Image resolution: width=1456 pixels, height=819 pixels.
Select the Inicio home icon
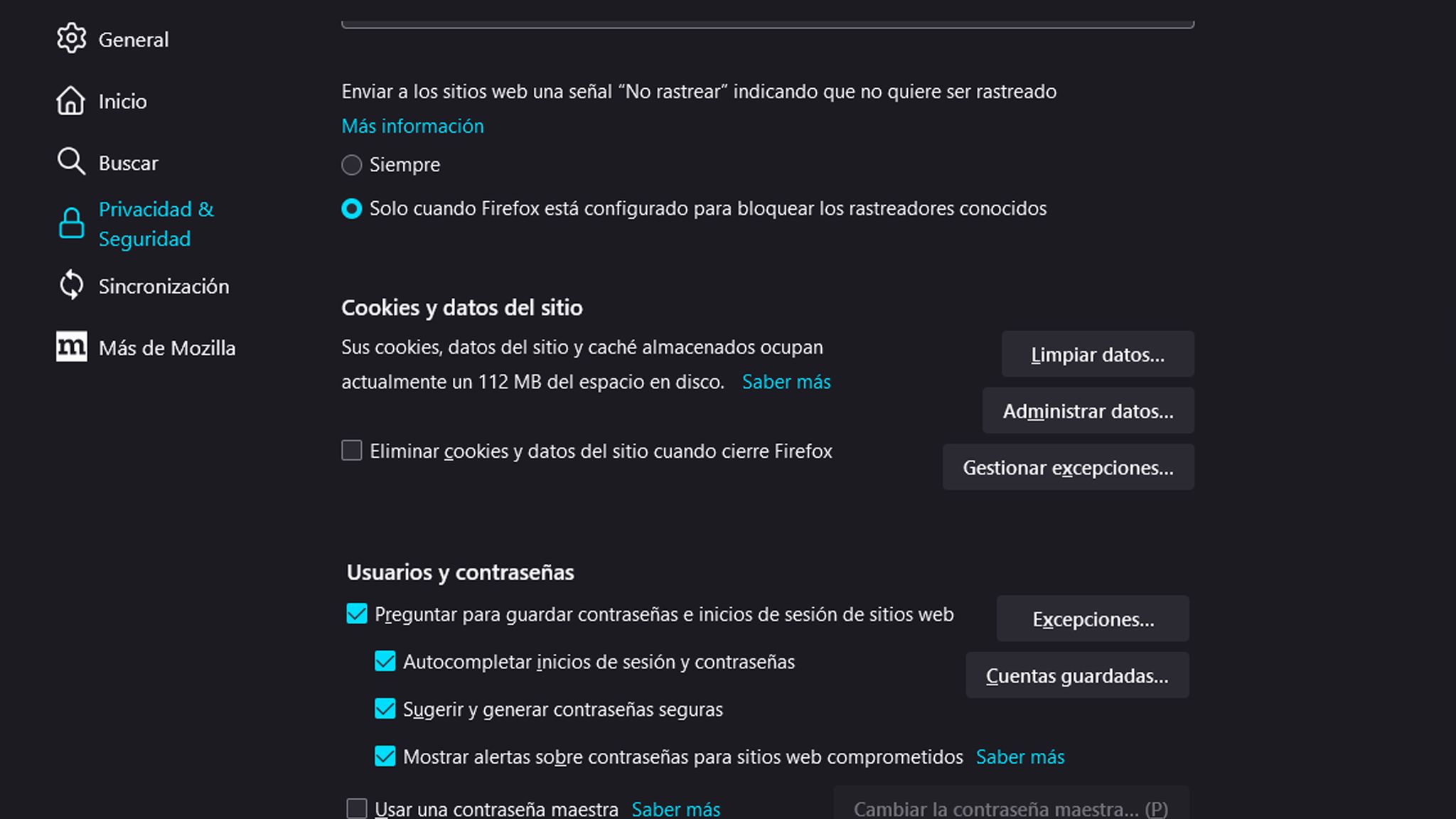(x=71, y=101)
